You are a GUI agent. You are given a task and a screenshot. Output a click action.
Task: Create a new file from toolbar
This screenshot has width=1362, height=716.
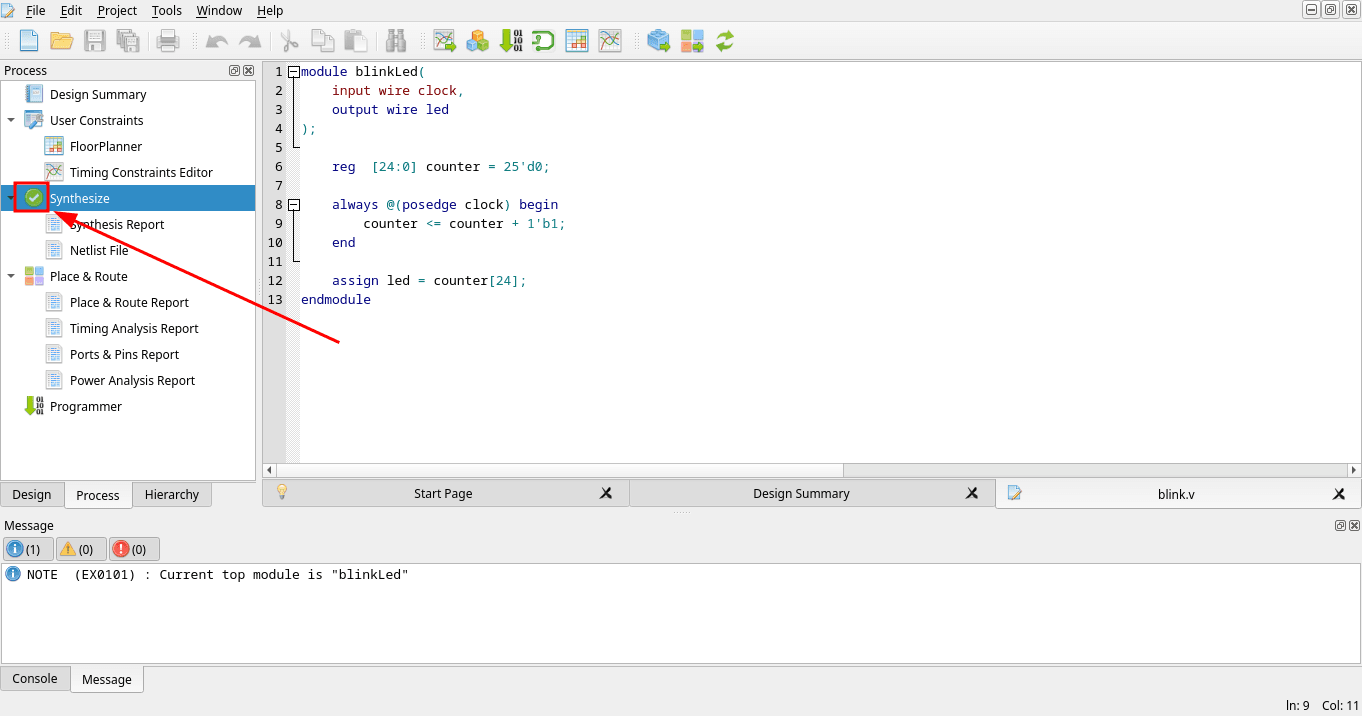click(x=29, y=41)
